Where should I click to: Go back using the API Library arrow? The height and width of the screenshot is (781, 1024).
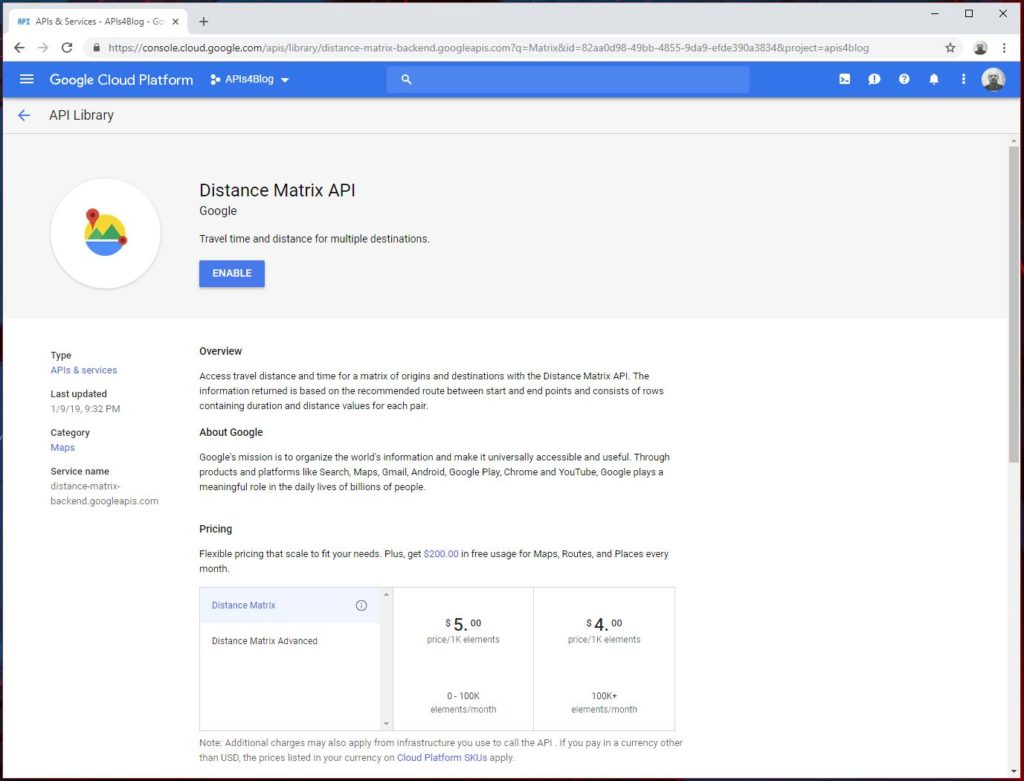(24, 115)
